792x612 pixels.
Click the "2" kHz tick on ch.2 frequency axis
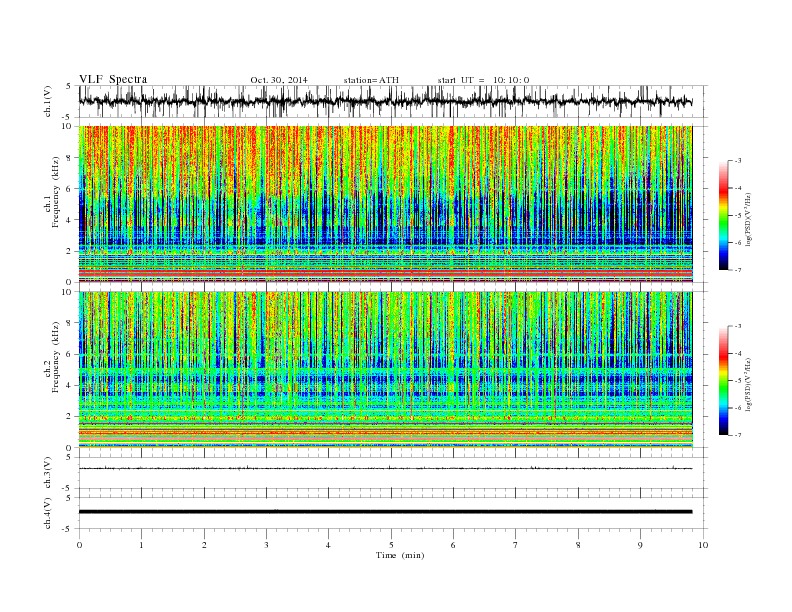(70, 416)
